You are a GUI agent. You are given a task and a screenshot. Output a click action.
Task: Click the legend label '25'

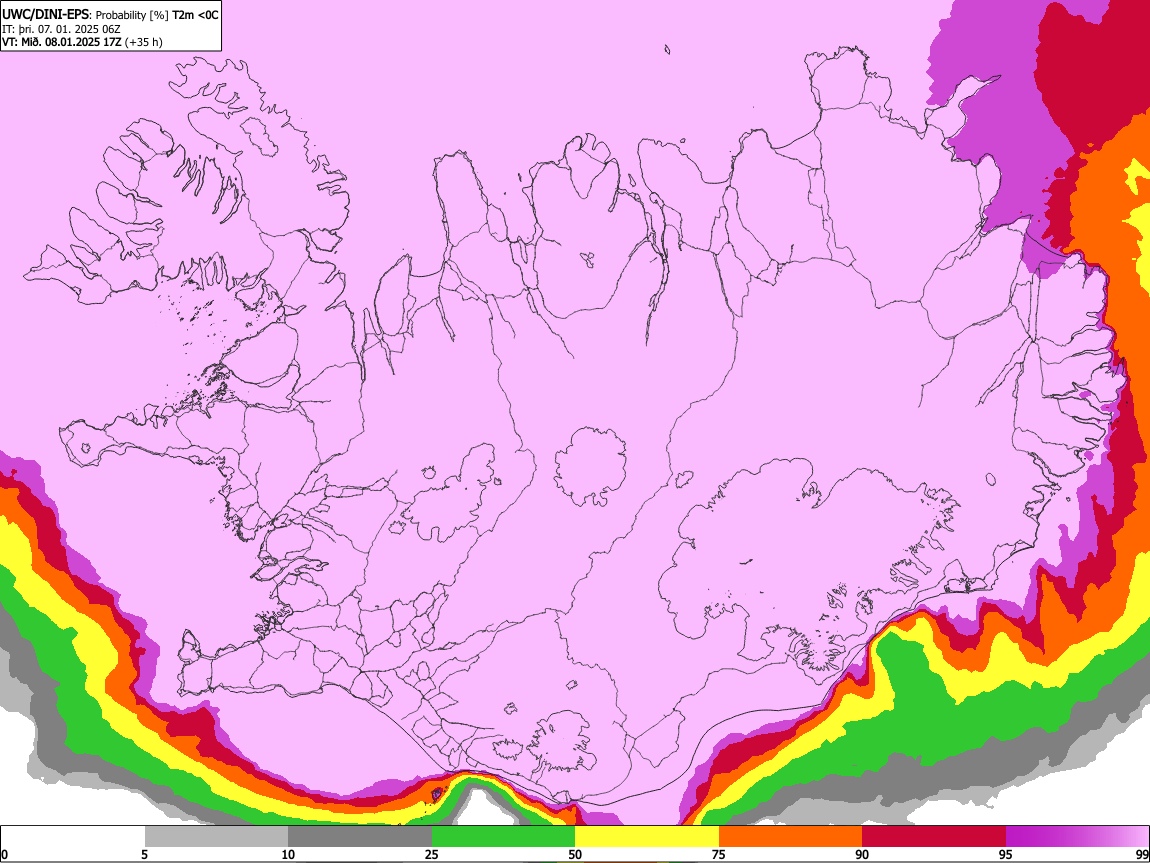(432, 854)
